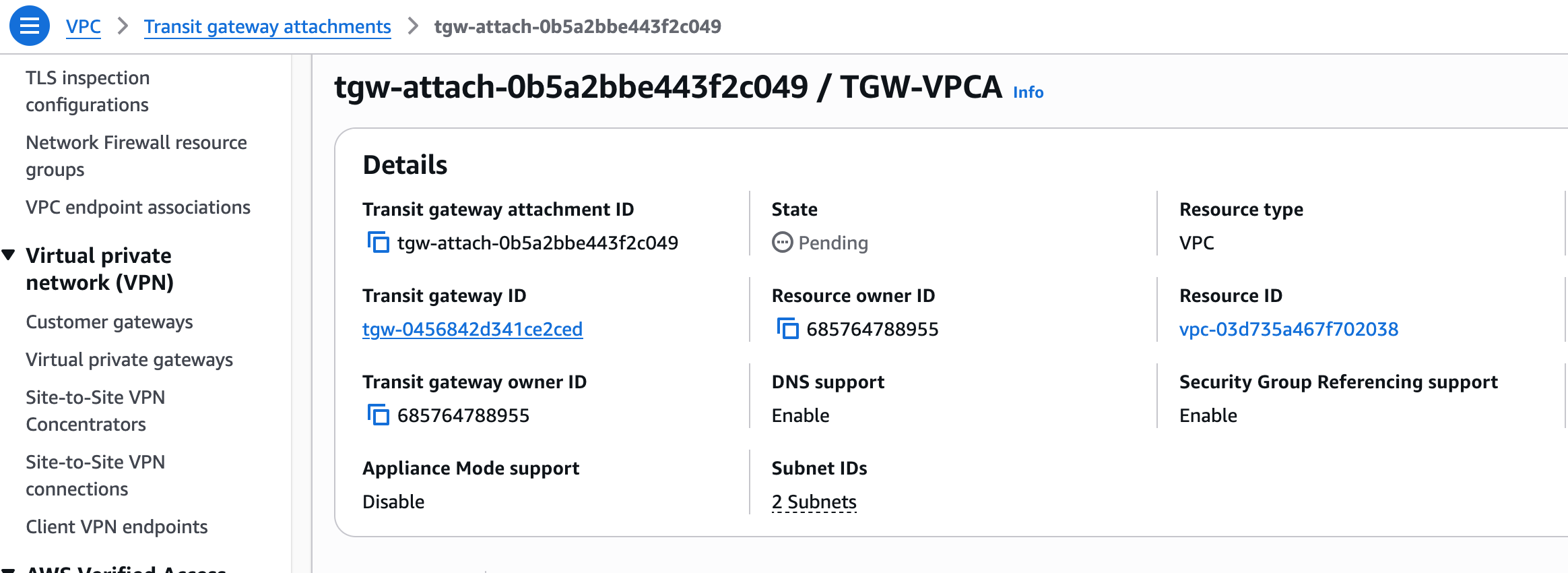Open Client VPN endpoints page
Viewport: 1568px width, 573px height.
[x=117, y=526]
